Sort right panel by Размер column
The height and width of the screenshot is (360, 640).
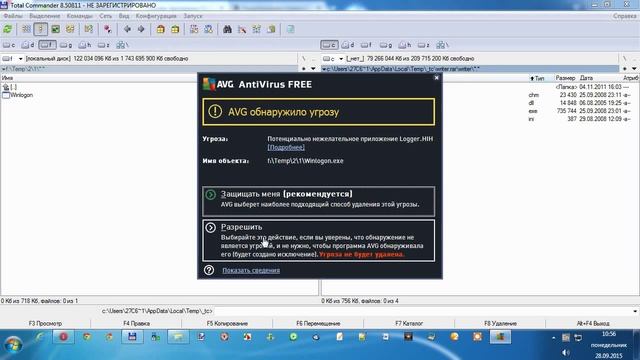tap(565, 78)
